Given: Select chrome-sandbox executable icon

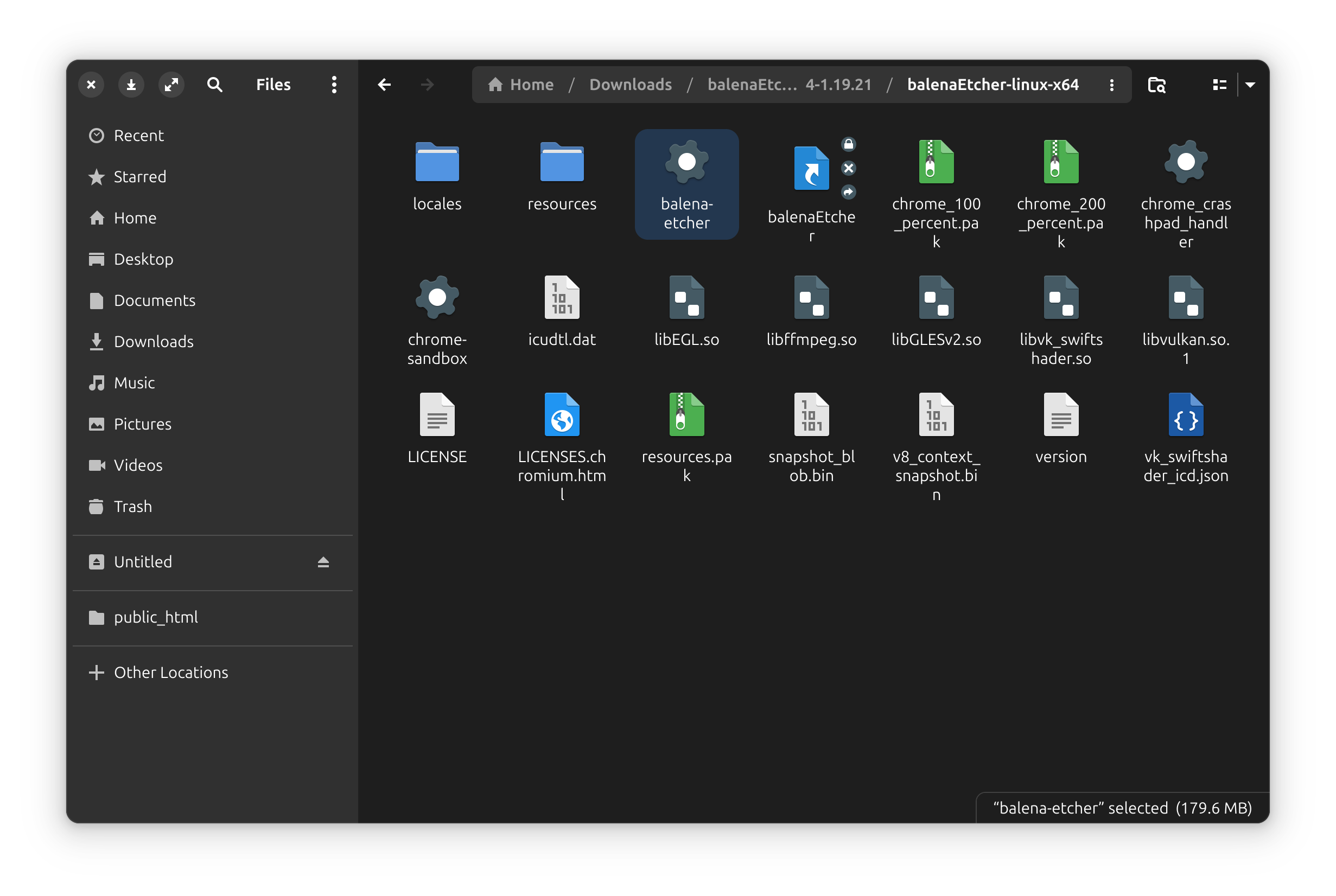Looking at the screenshot, I should point(437,298).
